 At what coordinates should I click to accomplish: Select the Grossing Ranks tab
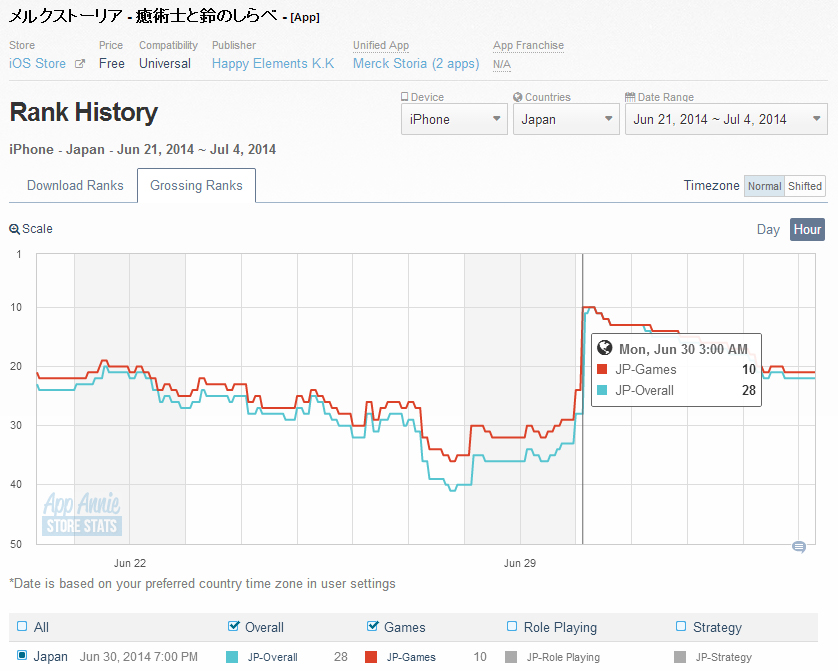[196, 185]
